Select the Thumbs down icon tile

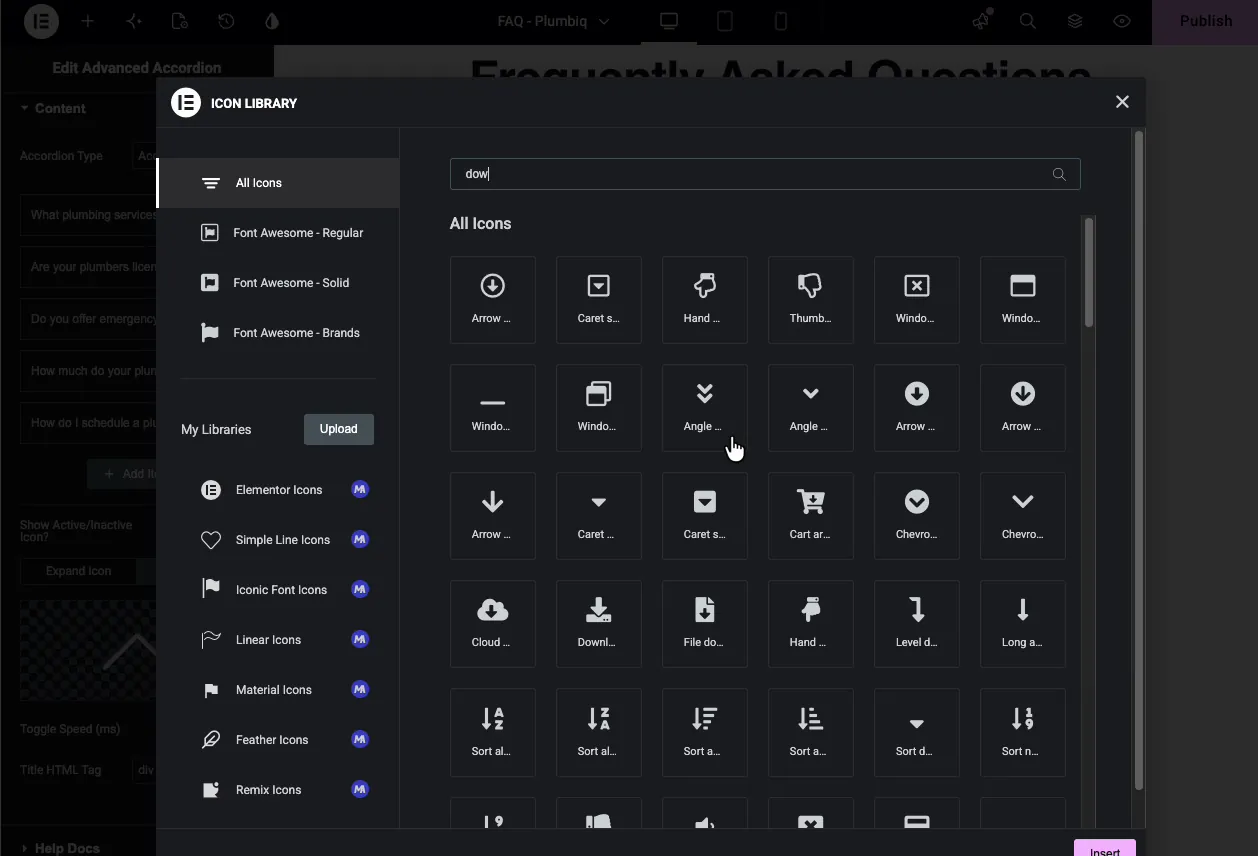pos(810,300)
